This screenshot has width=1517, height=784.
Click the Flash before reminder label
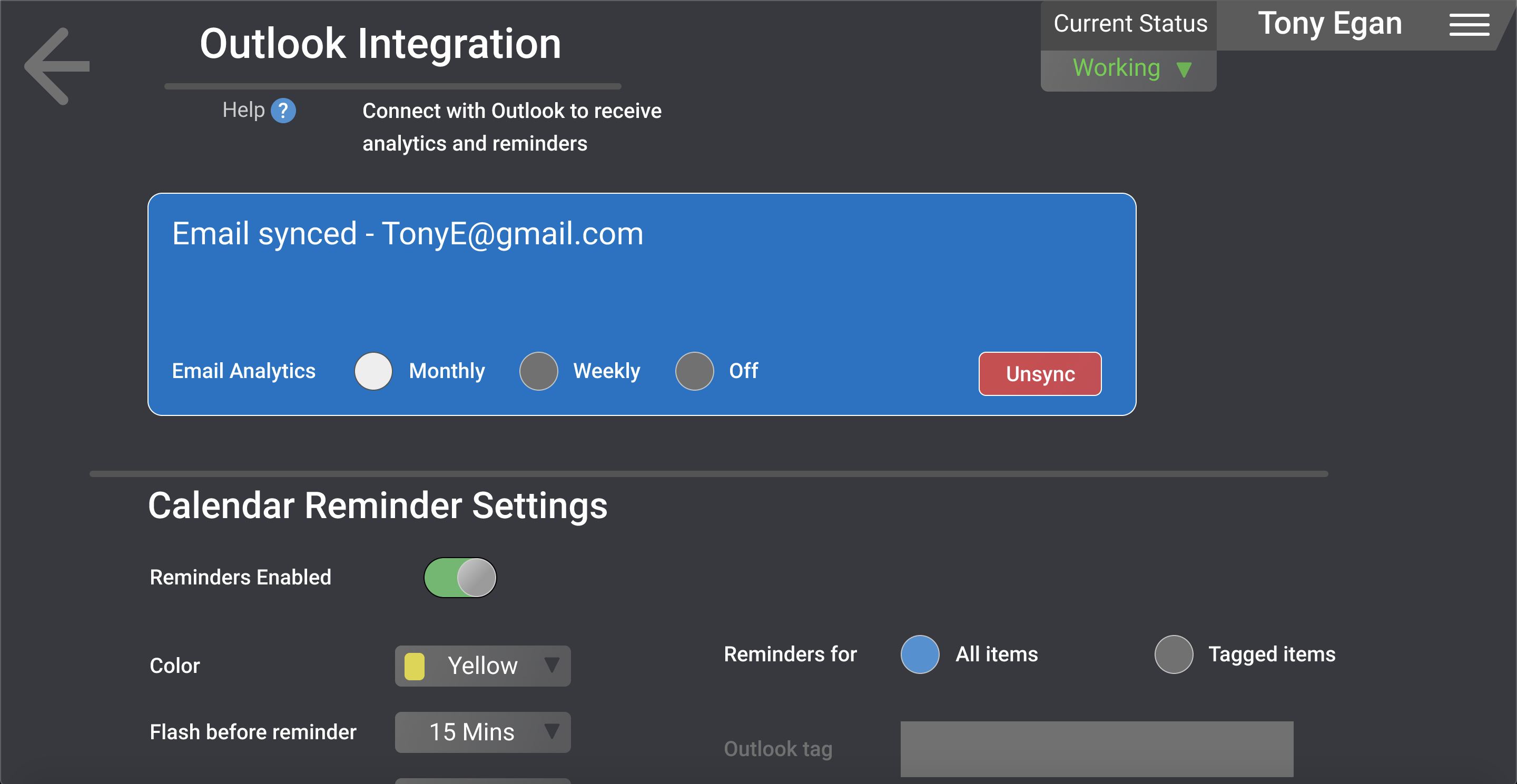point(253,733)
